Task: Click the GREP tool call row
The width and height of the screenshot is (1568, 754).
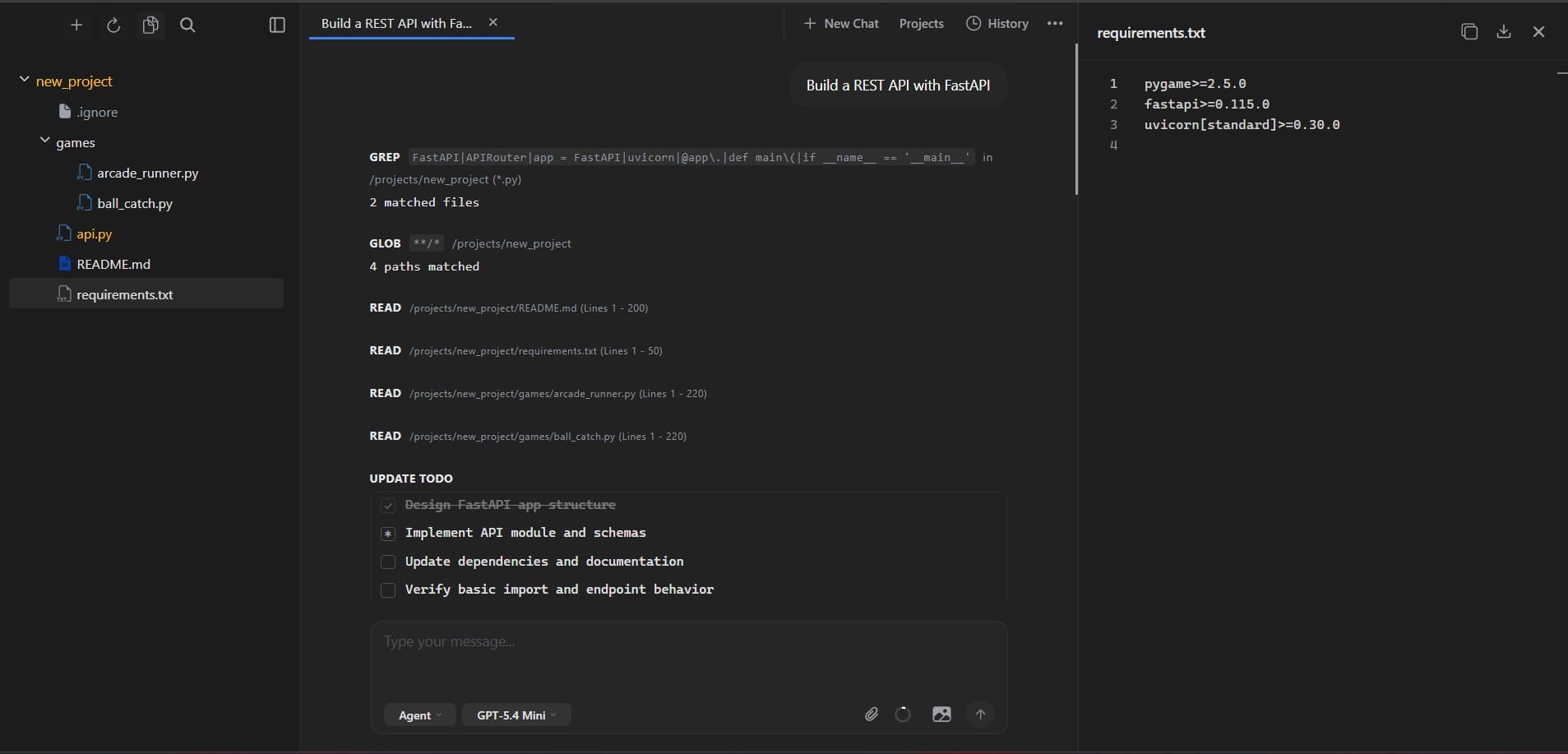Action: (682, 168)
